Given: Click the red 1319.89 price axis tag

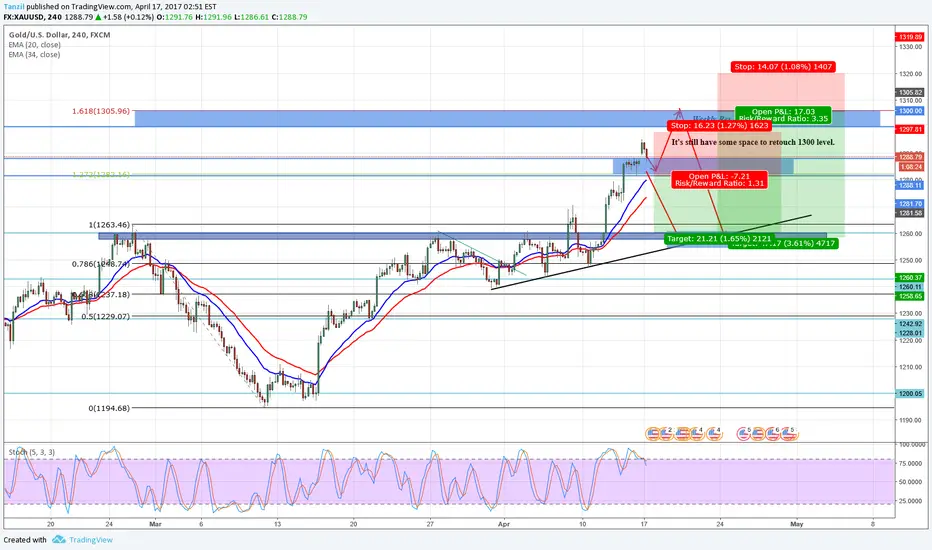Looking at the screenshot, I should tap(910, 37).
